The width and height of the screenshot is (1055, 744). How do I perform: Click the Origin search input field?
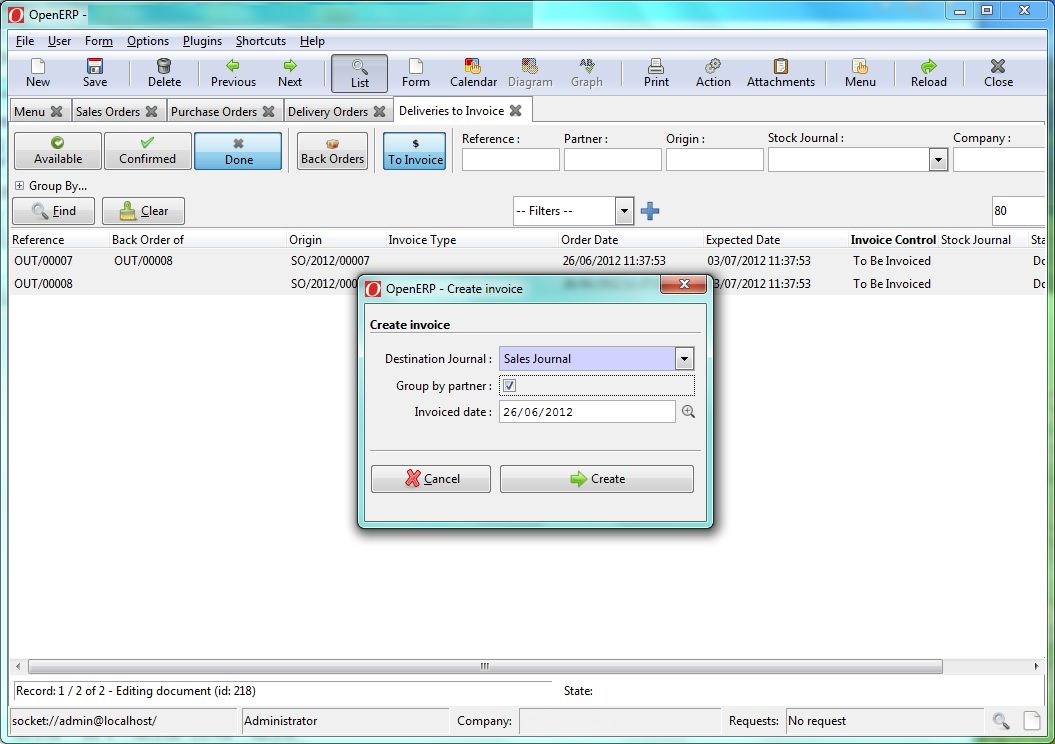point(715,160)
